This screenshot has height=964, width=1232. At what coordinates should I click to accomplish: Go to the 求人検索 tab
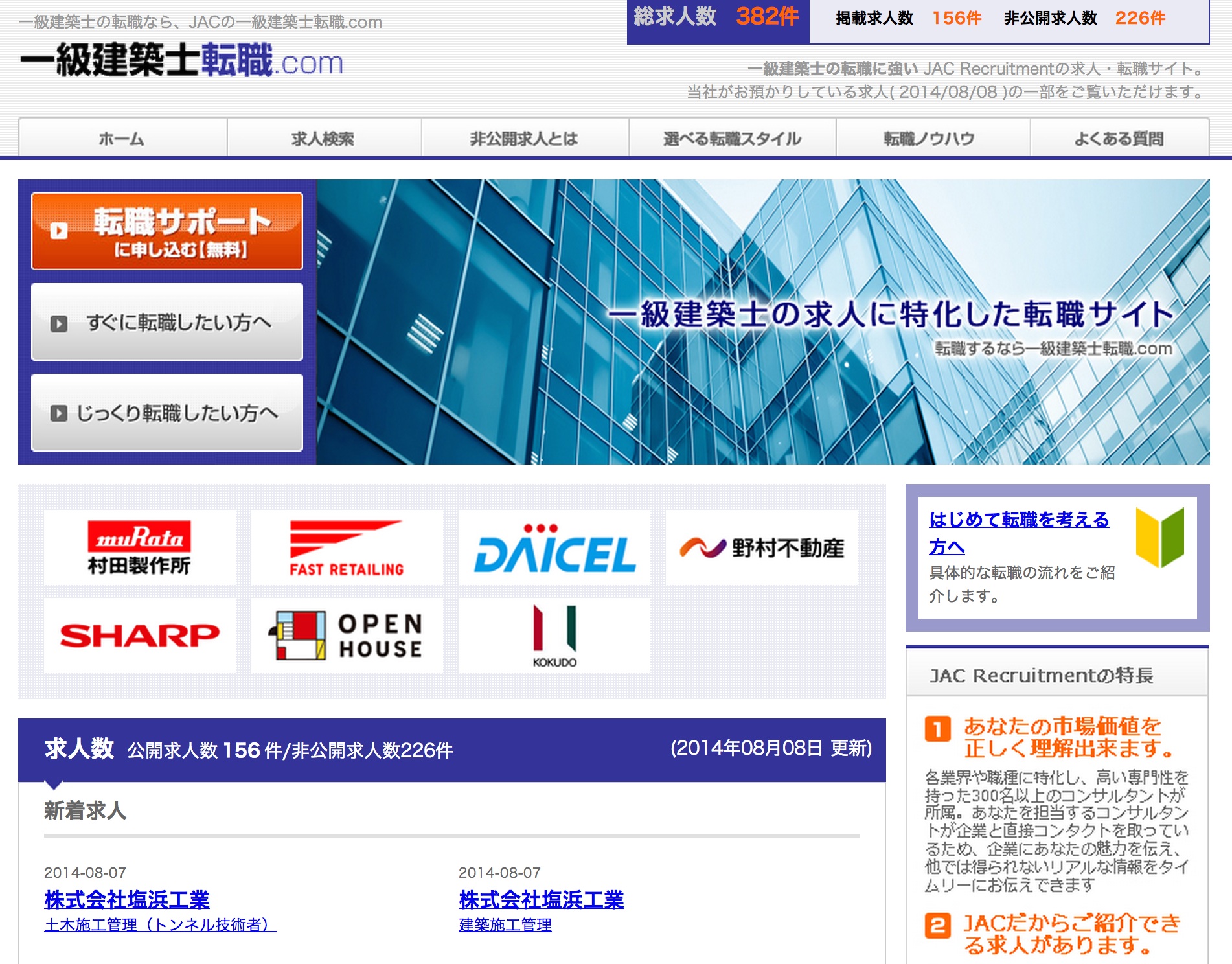click(323, 139)
